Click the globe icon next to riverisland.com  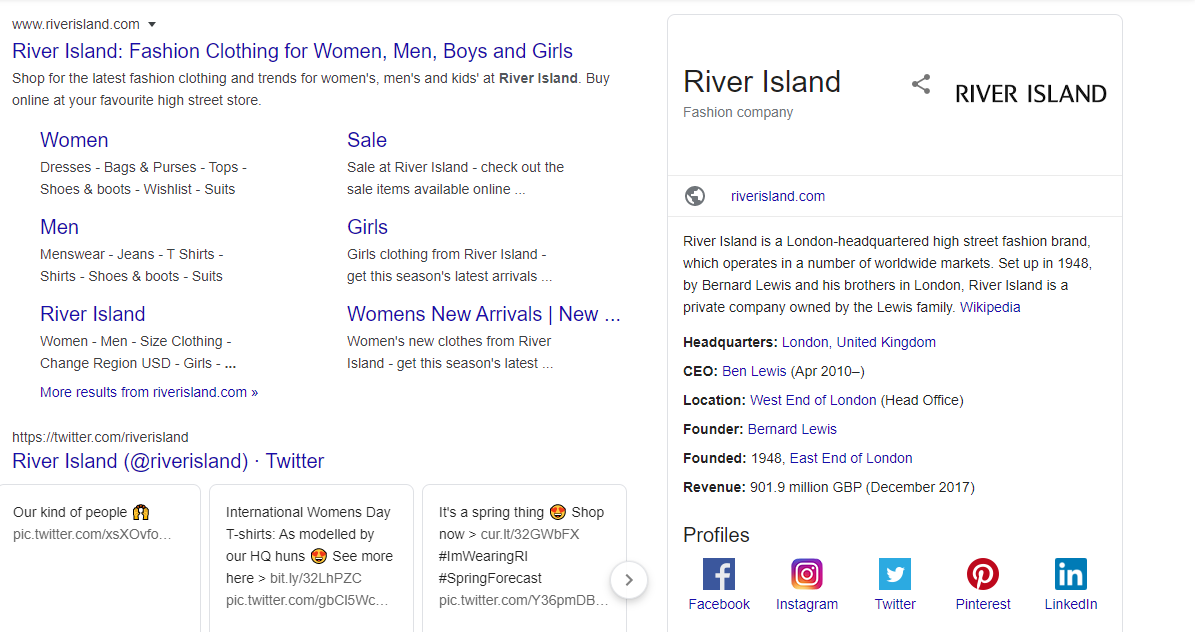[695, 196]
